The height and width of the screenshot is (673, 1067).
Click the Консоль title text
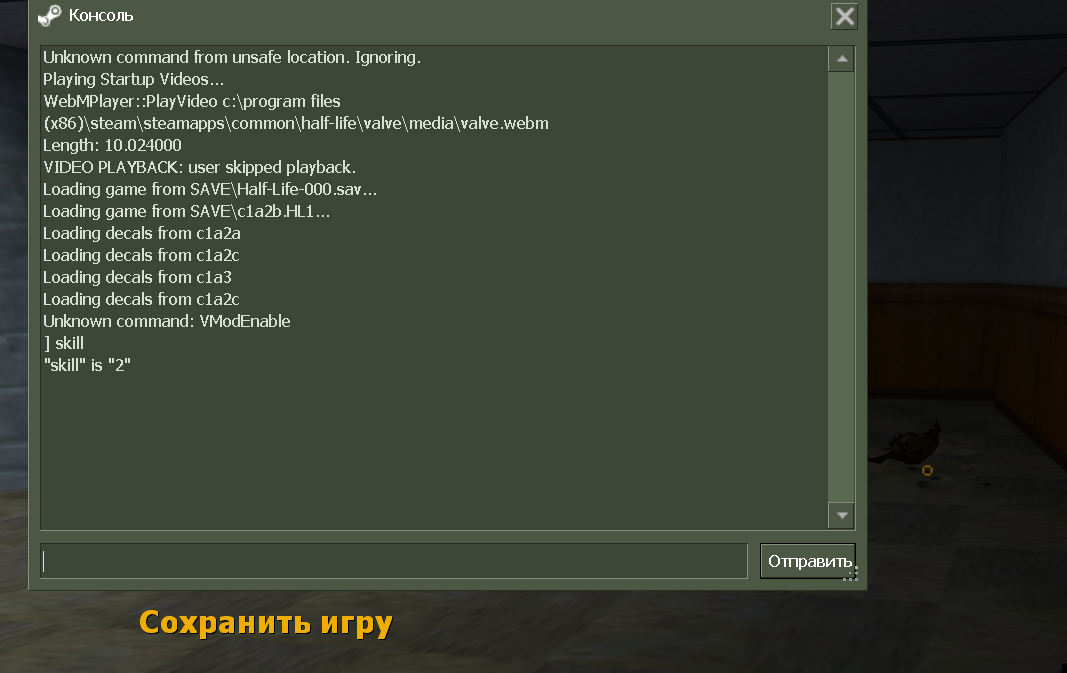click(101, 16)
